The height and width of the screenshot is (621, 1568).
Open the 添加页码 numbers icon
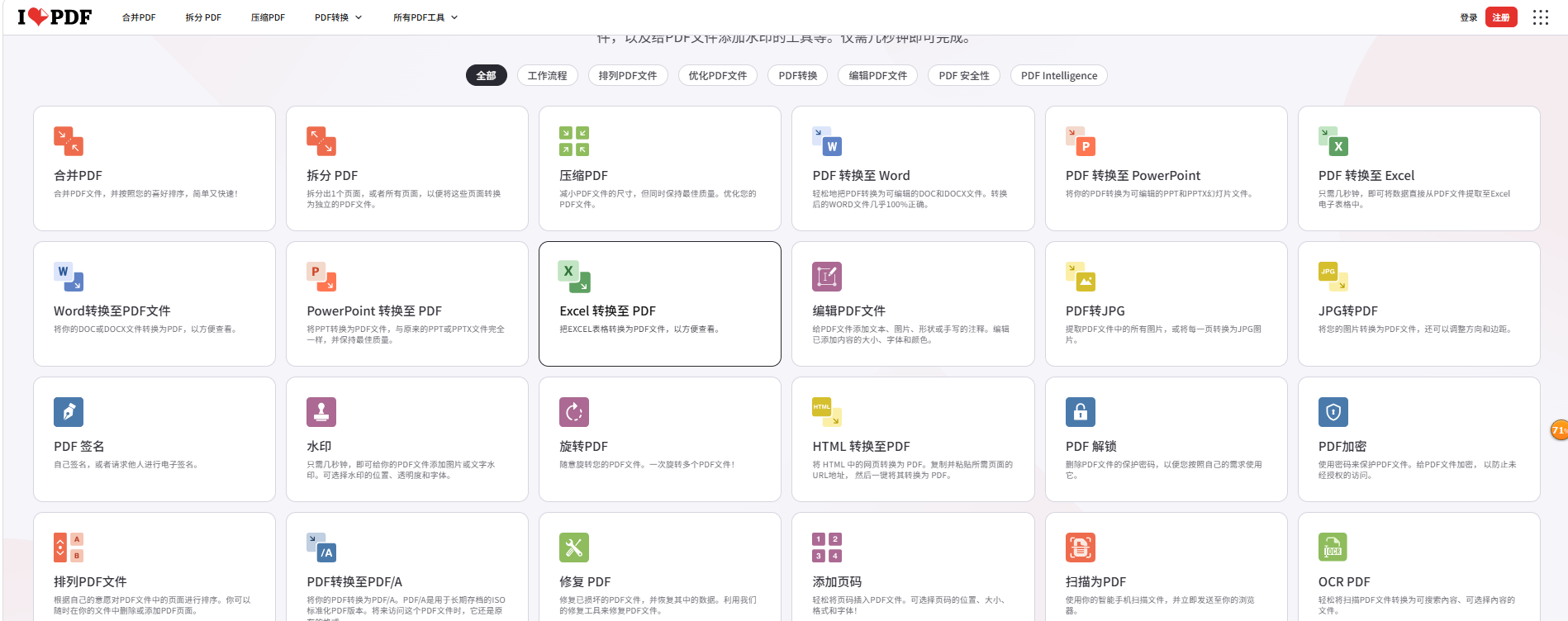(827, 548)
